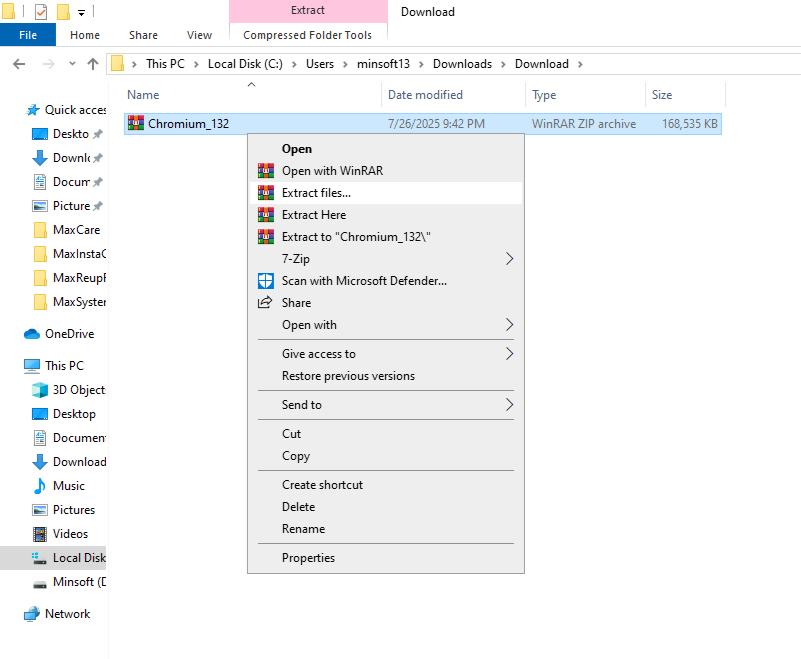Click the WinRAR icon beside Open with WinRAR
The width and height of the screenshot is (801, 659).
pos(266,171)
